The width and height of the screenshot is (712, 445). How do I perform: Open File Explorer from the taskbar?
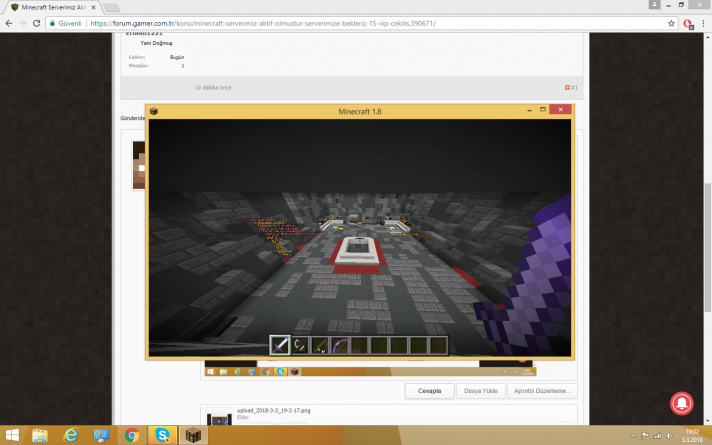point(40,435)
